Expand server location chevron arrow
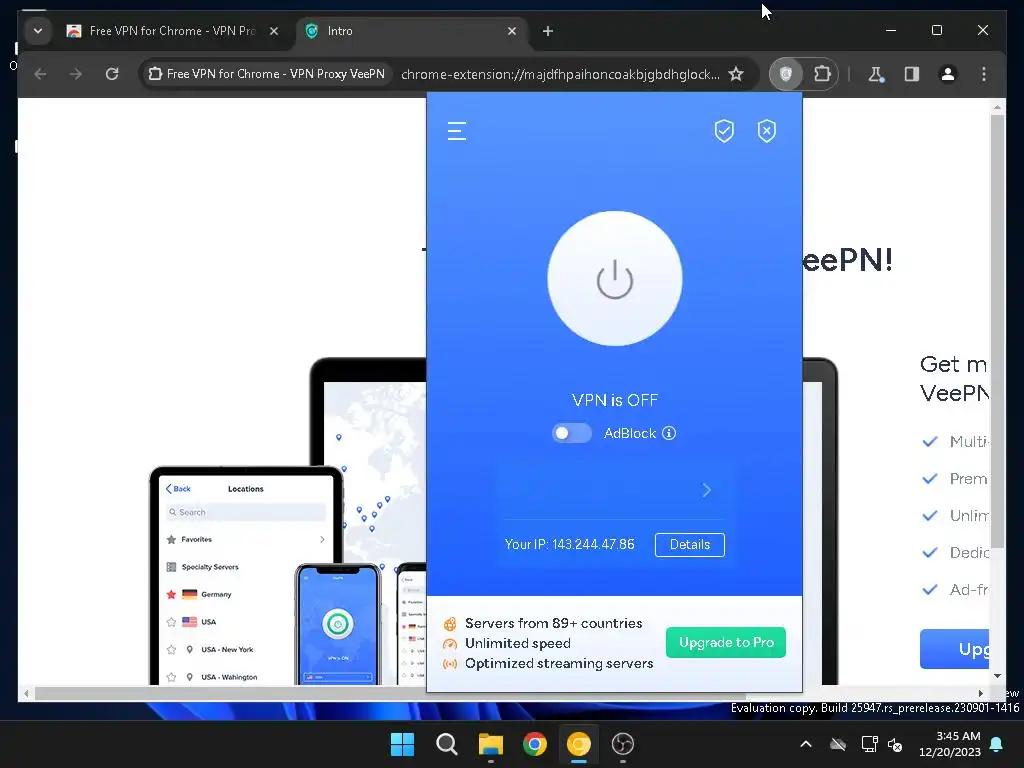This screenshot has width=1024, height=768. [707, 490]
